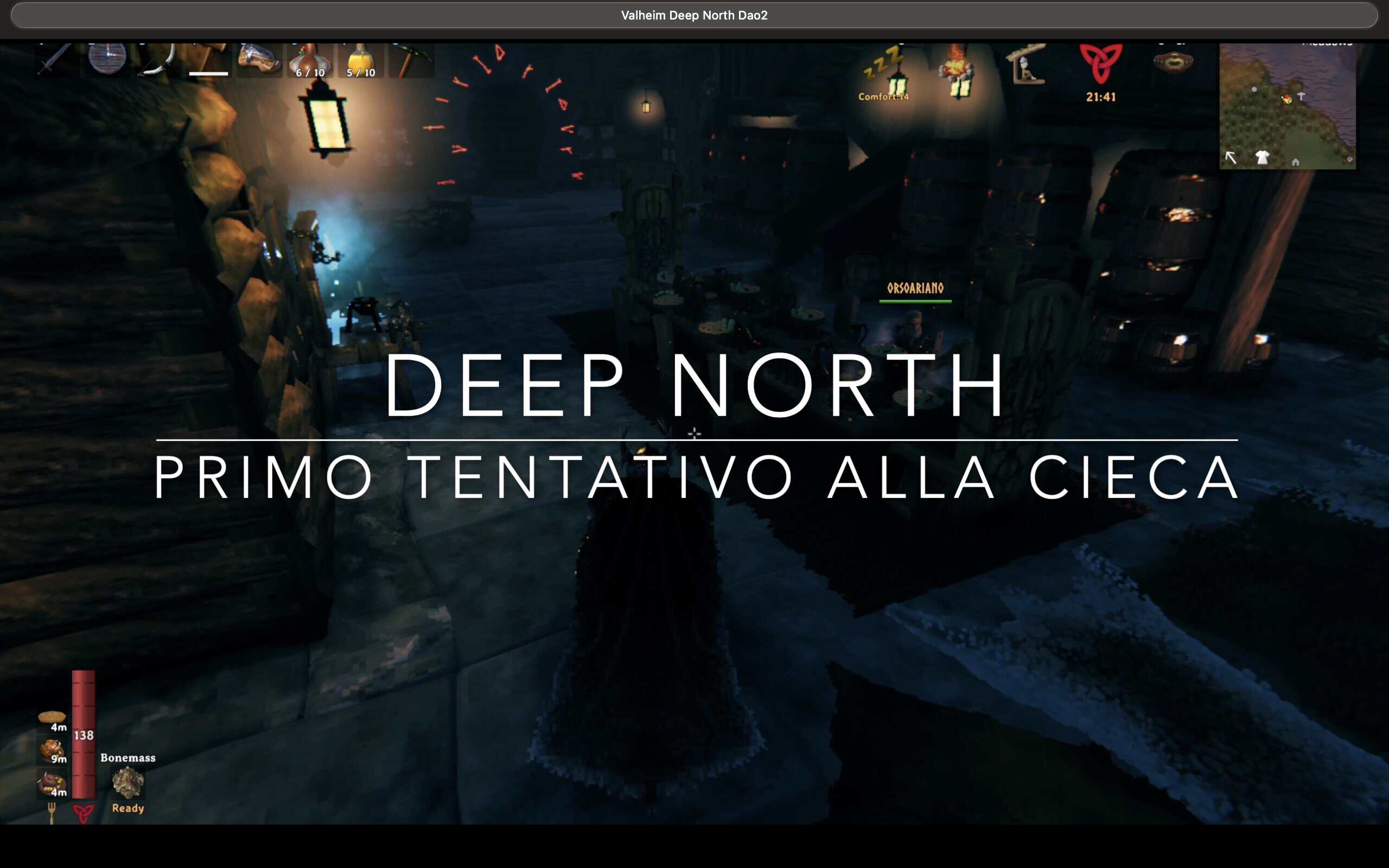The width and height of the screenshot is (1389, 868).
Task: Click the ORSOARIANO player name tag
Action: [915, 288]
